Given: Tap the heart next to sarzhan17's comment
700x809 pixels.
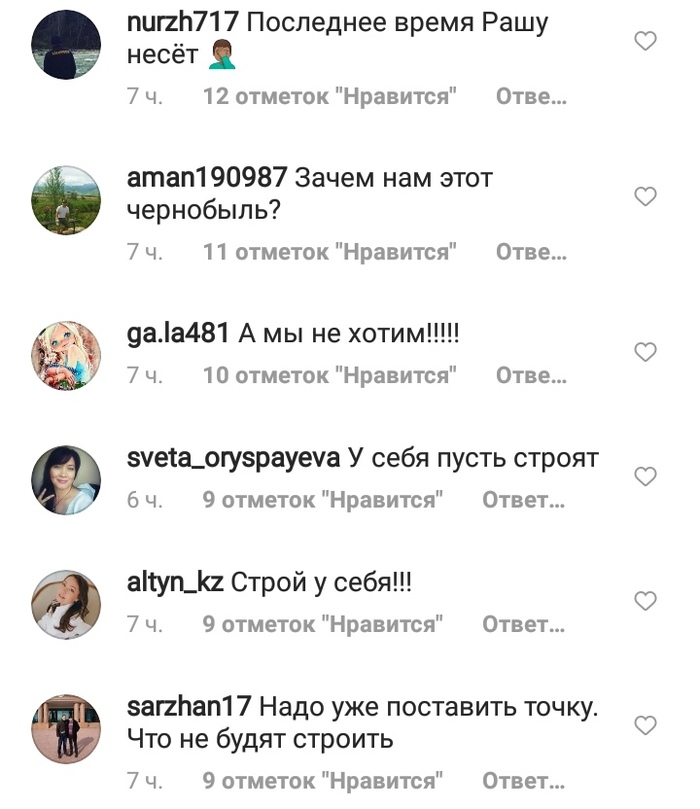Looking at the screenshot, I should pyautogui.click(x=645, y=725).
